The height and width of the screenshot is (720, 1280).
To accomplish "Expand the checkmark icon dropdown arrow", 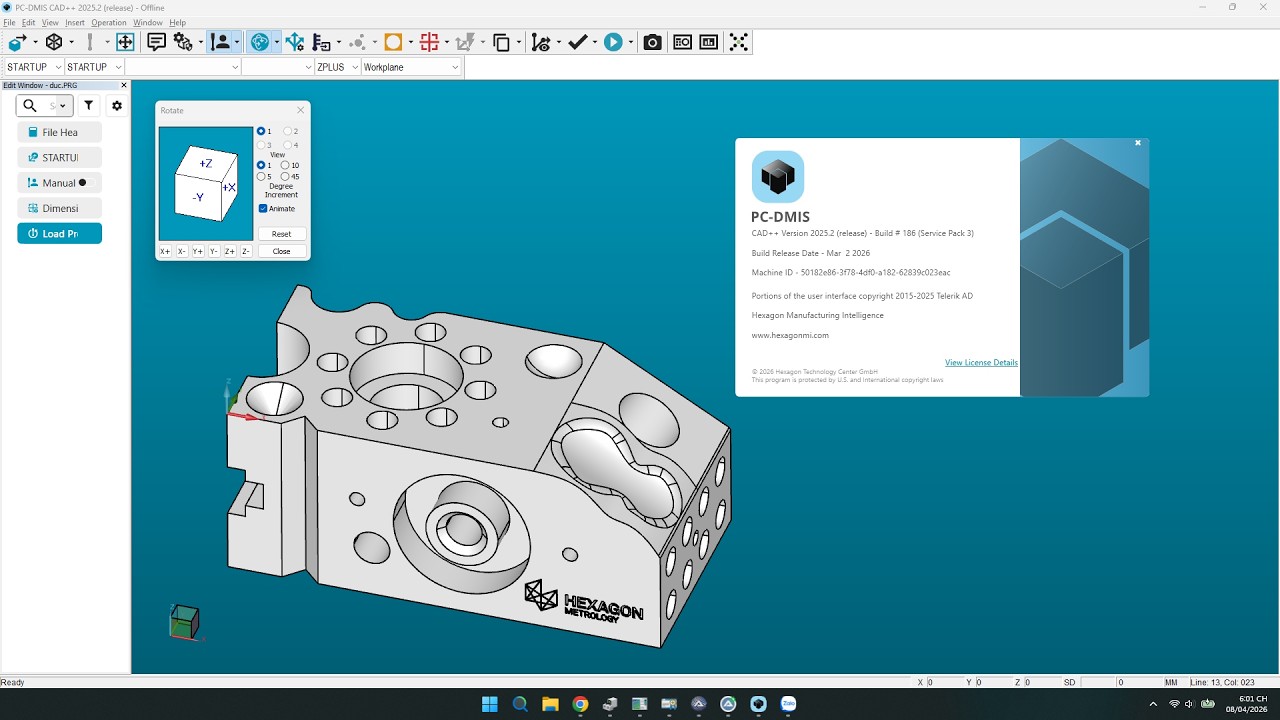I will click(594, 42).
